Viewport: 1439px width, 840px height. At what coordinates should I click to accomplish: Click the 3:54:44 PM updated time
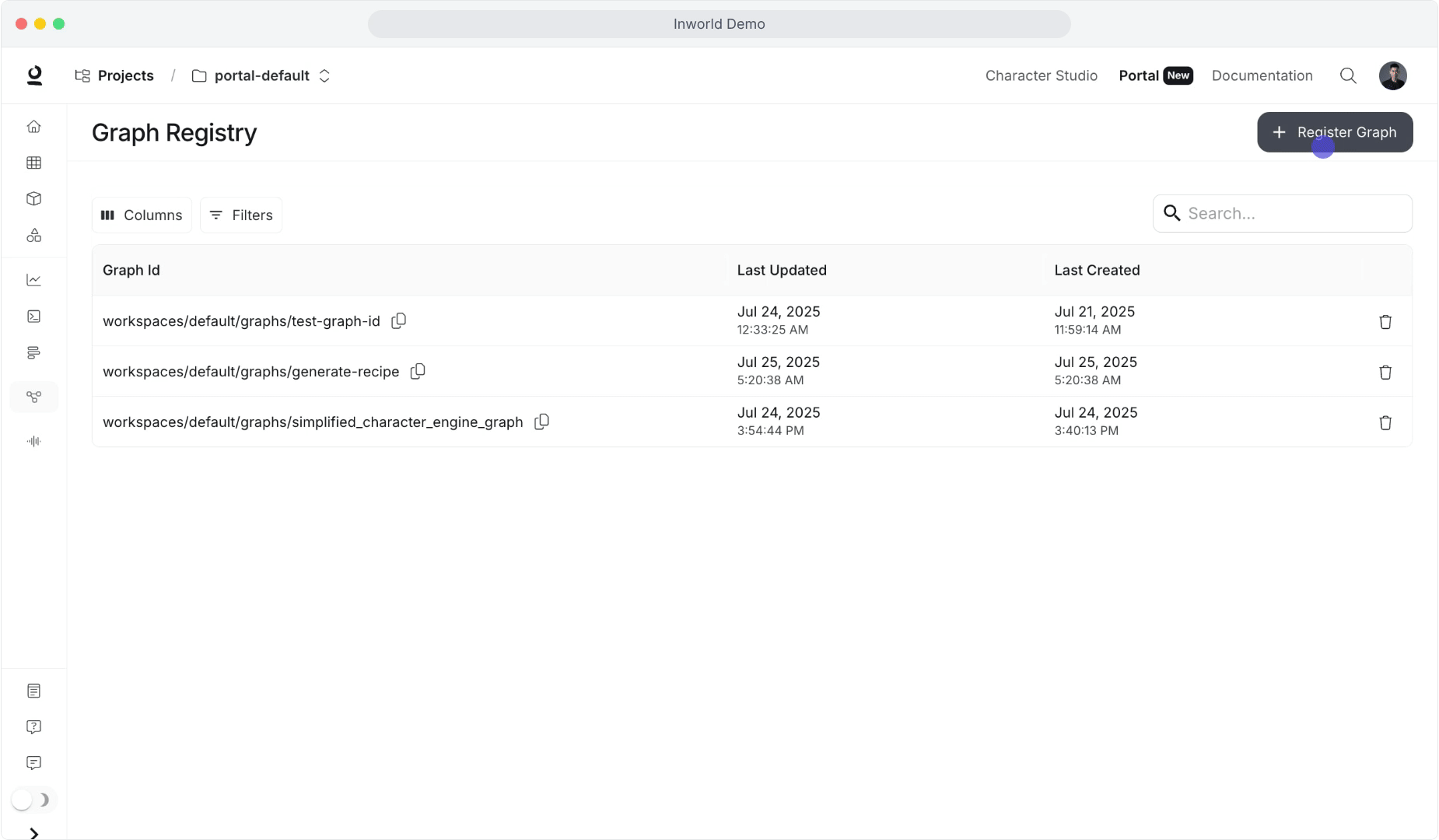tap(770, 431)
